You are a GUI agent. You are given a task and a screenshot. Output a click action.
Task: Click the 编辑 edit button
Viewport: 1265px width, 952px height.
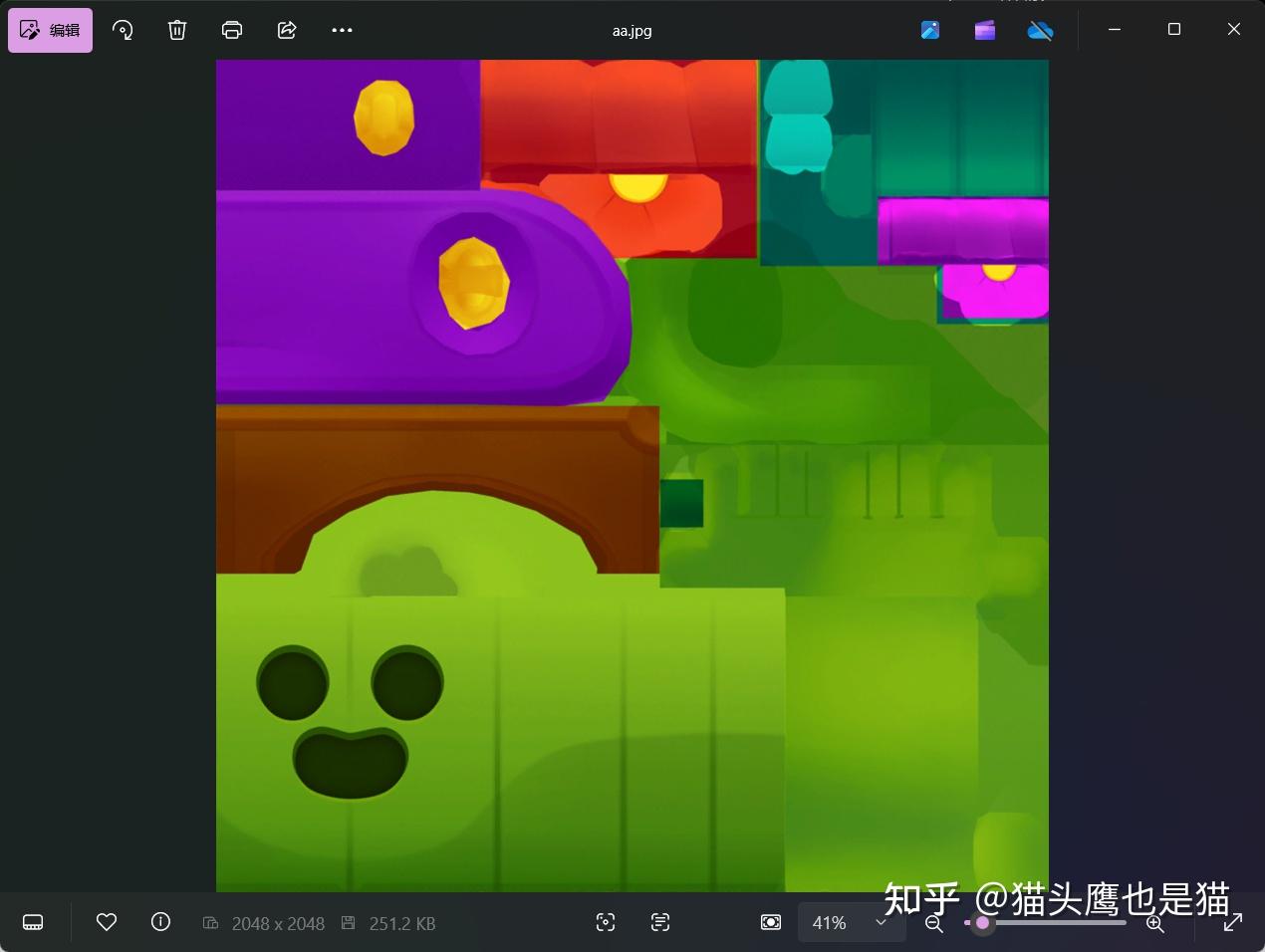[x=50, y=30]
